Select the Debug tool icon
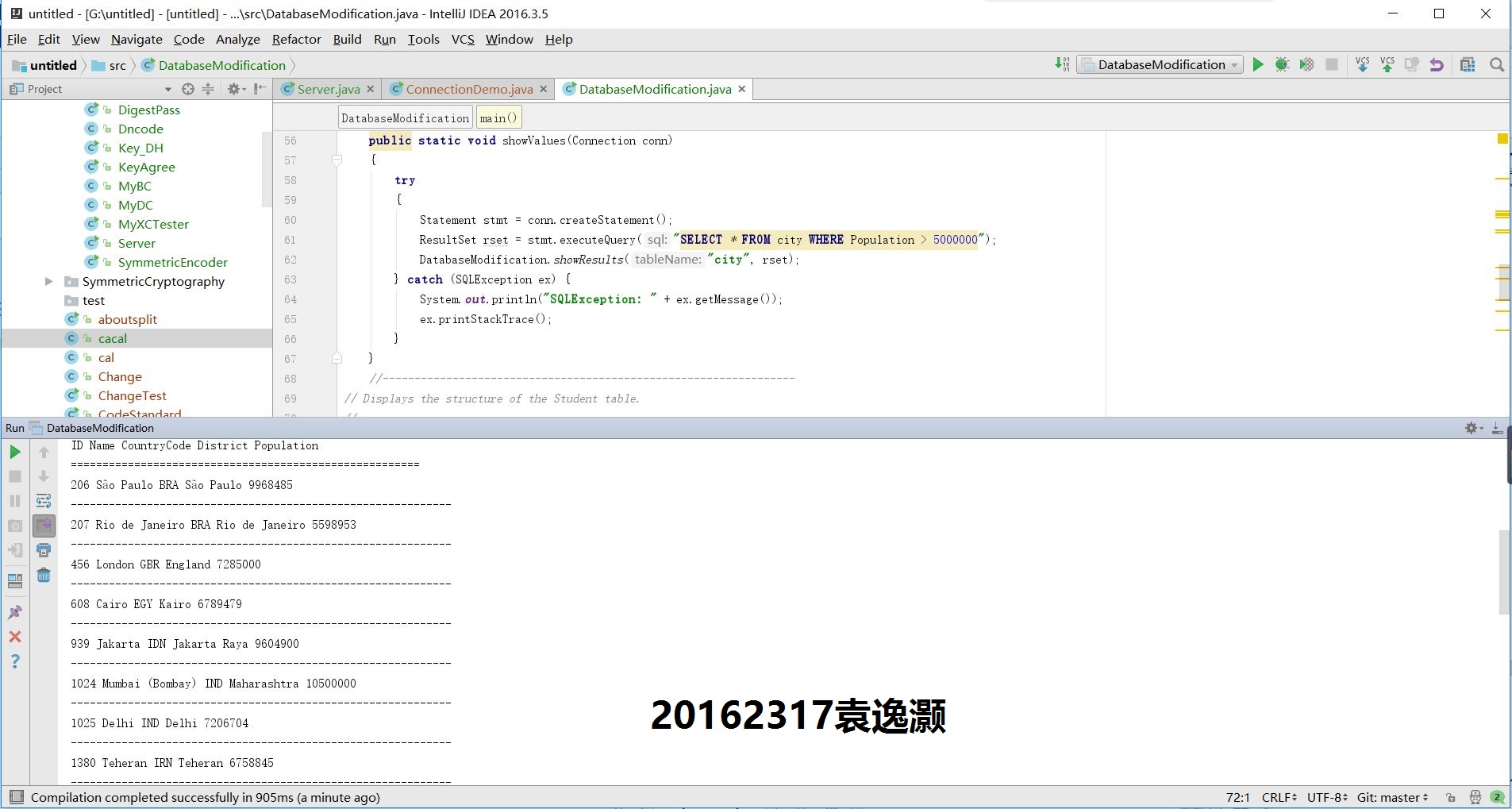The image size is (1512, 809). [x=1281, y=64]
